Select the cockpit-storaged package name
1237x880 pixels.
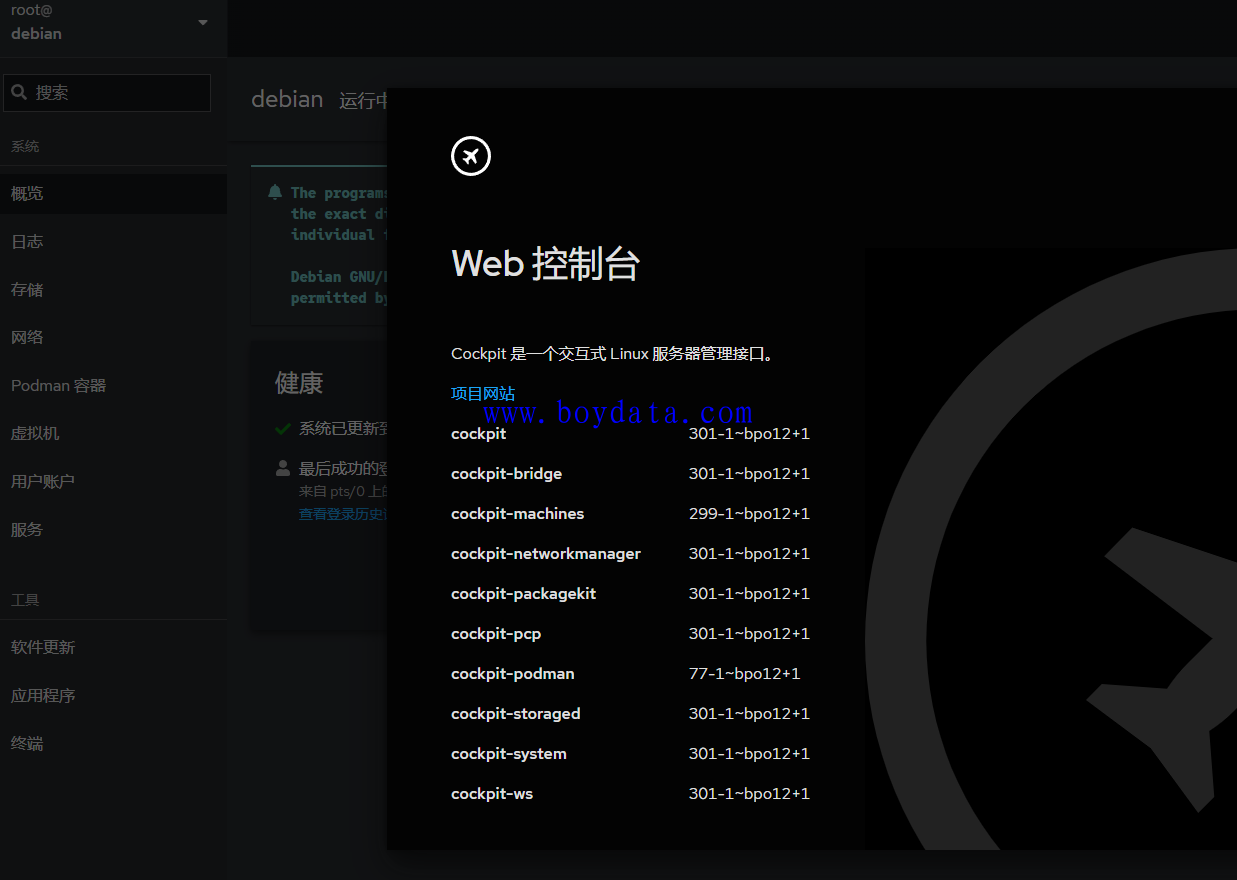click(516, 714)
